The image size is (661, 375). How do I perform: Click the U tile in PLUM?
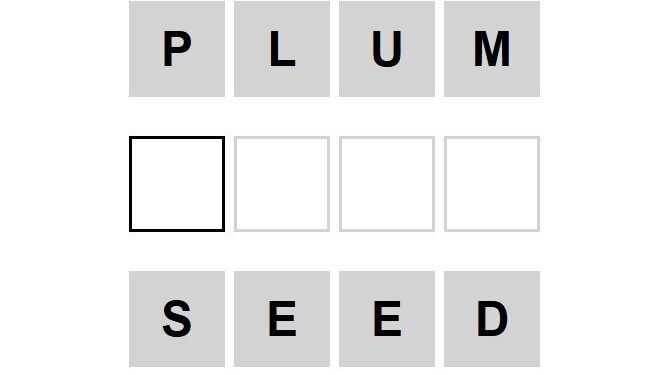click(x=387, y=49)
